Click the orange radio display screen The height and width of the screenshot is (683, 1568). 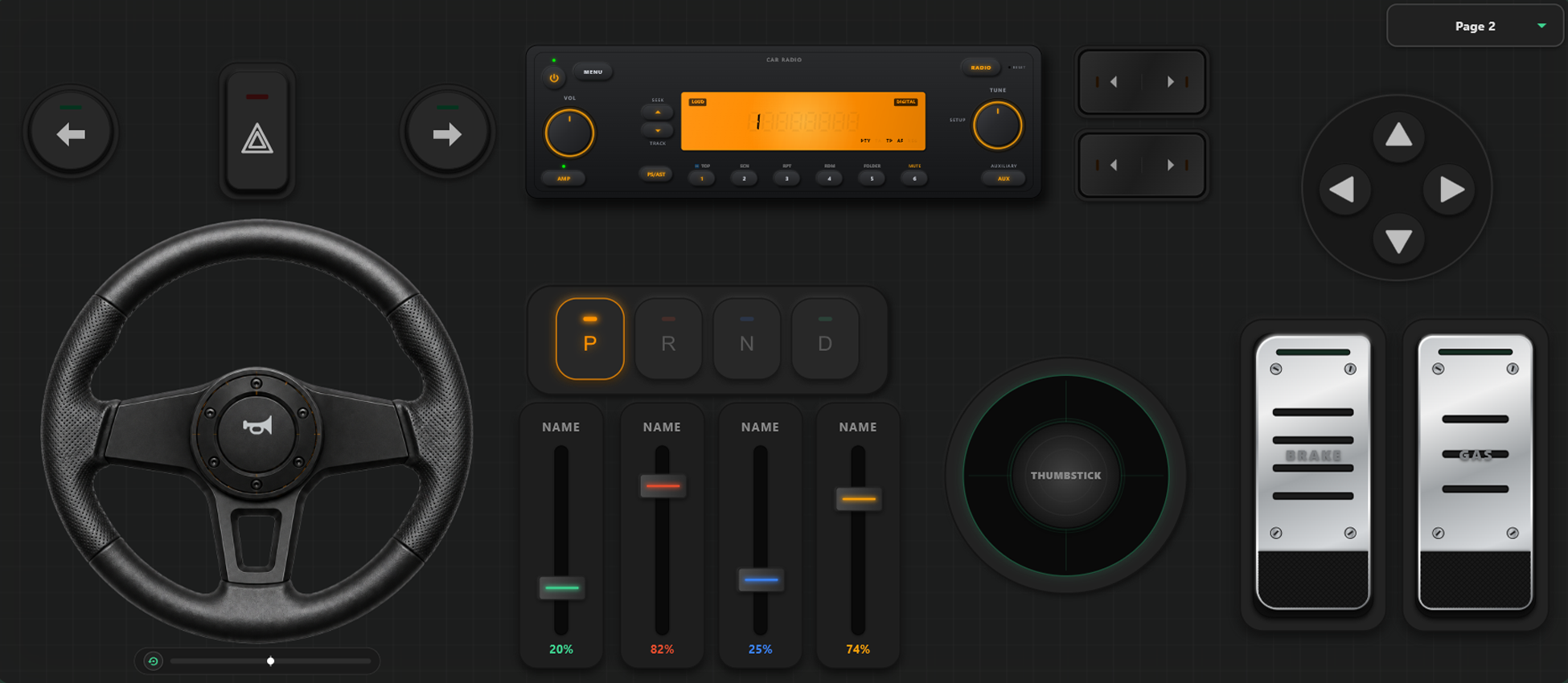[x=803, y=121]
